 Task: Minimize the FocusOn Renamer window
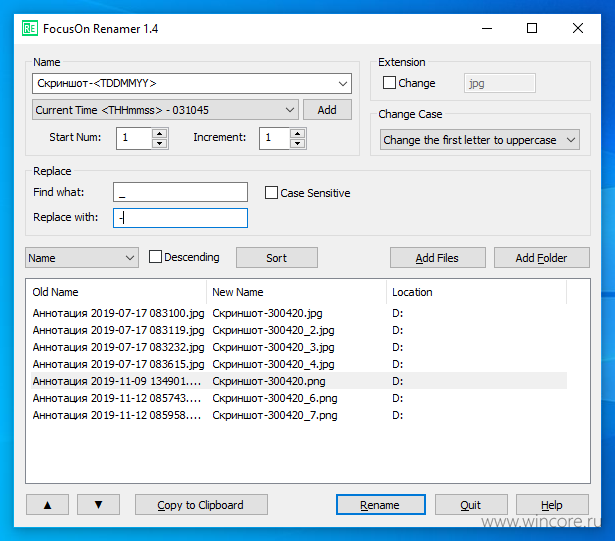(487, 28)
